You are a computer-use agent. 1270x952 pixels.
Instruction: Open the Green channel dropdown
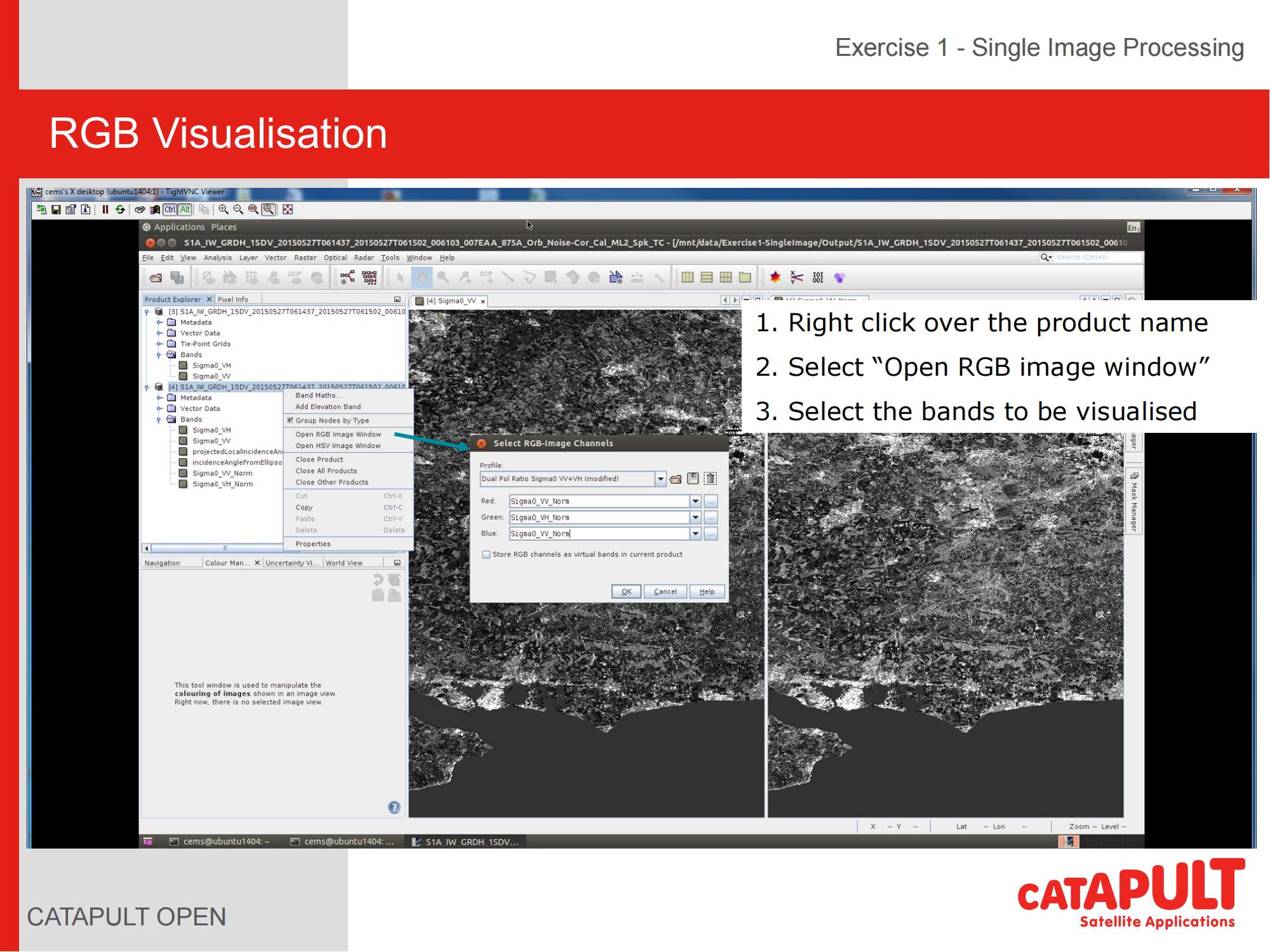(x=696, y=517)
